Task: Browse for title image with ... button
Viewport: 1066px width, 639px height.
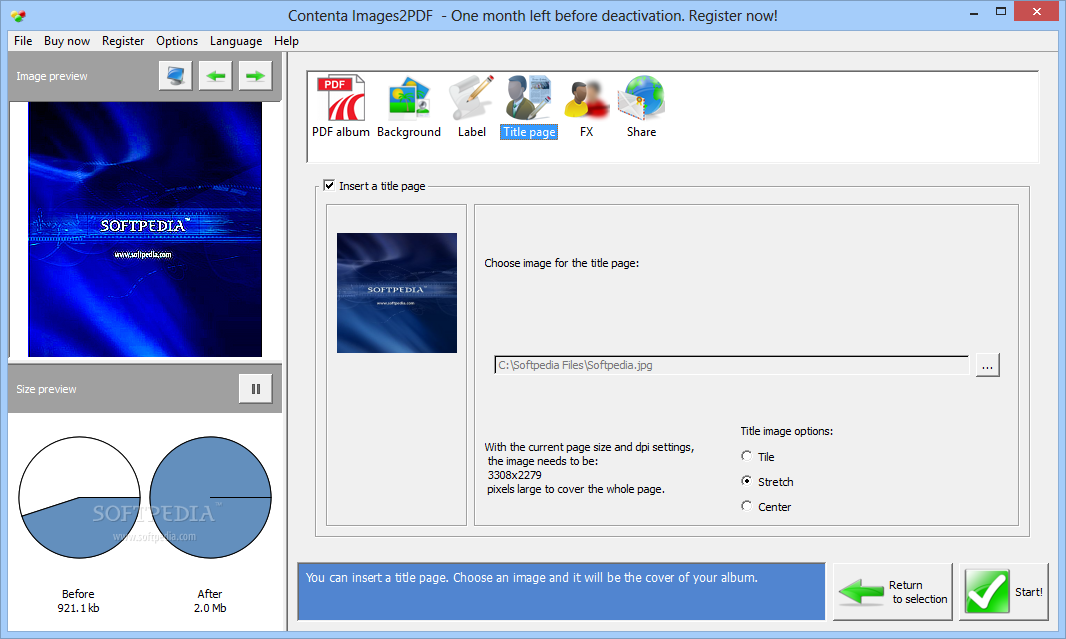Action: [987, 365]
